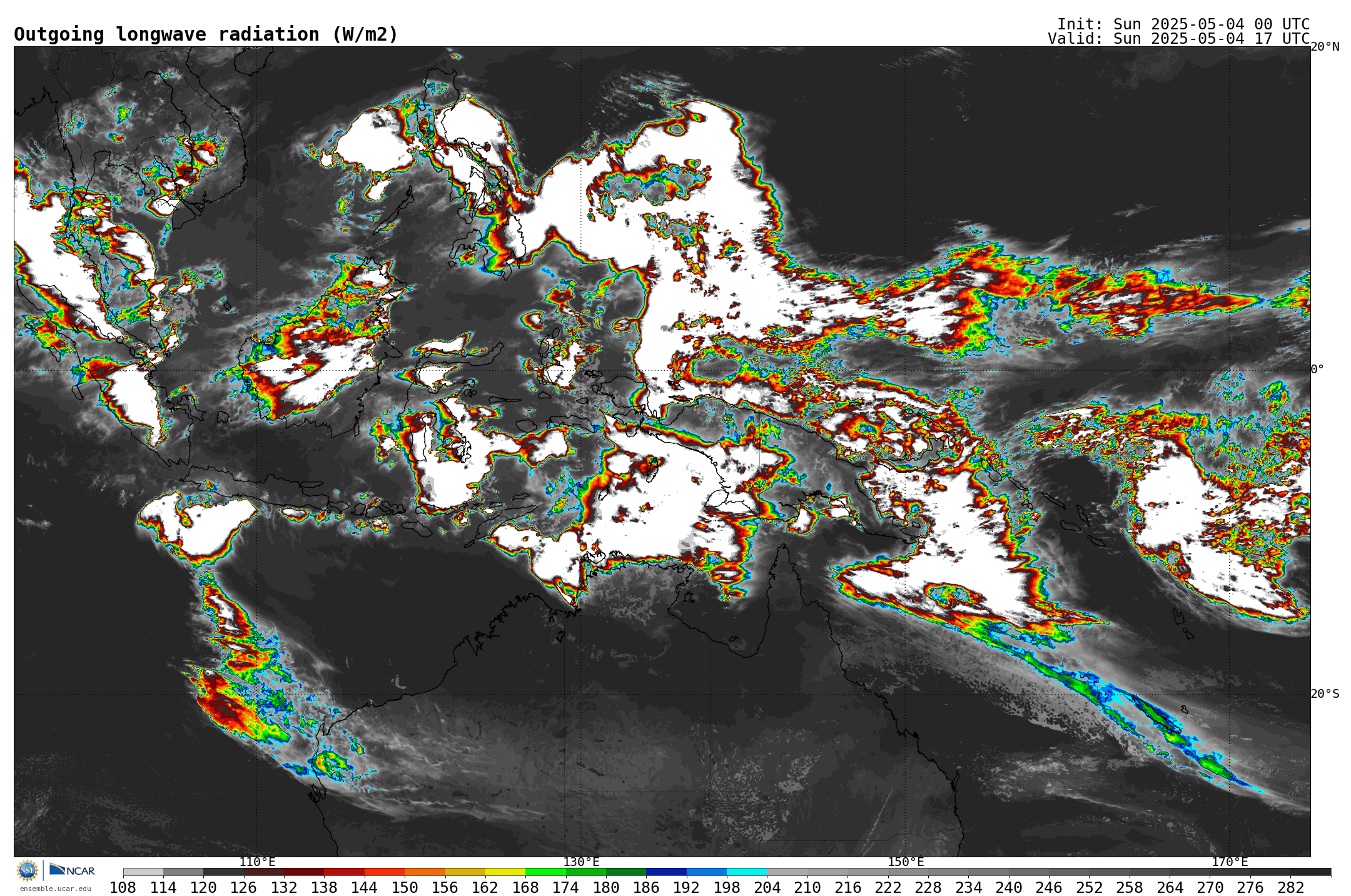Pick the cyan 198–204 colorbar swatch
Viewport: 1351px width, 896px height.
point(746,872)
